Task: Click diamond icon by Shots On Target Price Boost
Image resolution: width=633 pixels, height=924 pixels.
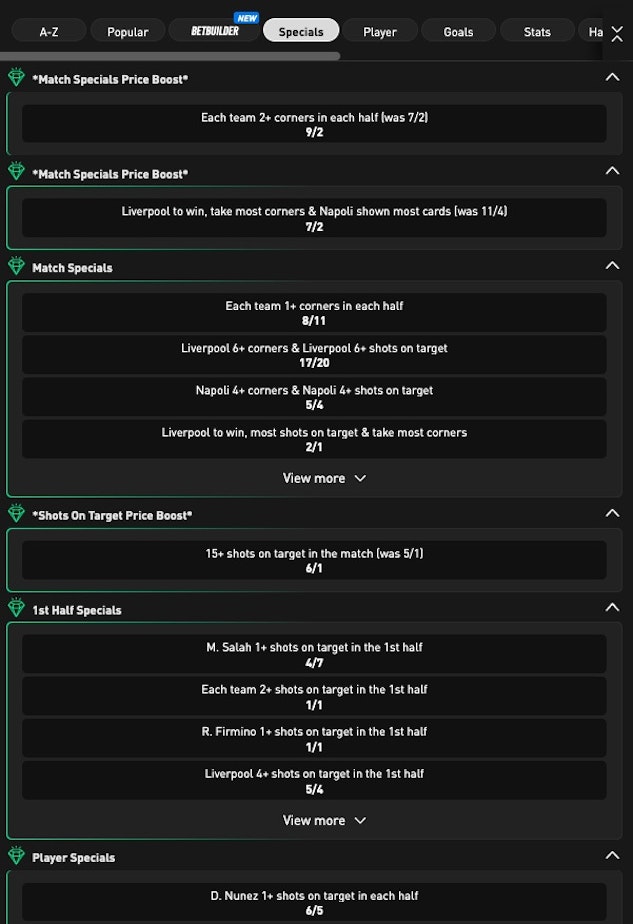Action: 16,514
